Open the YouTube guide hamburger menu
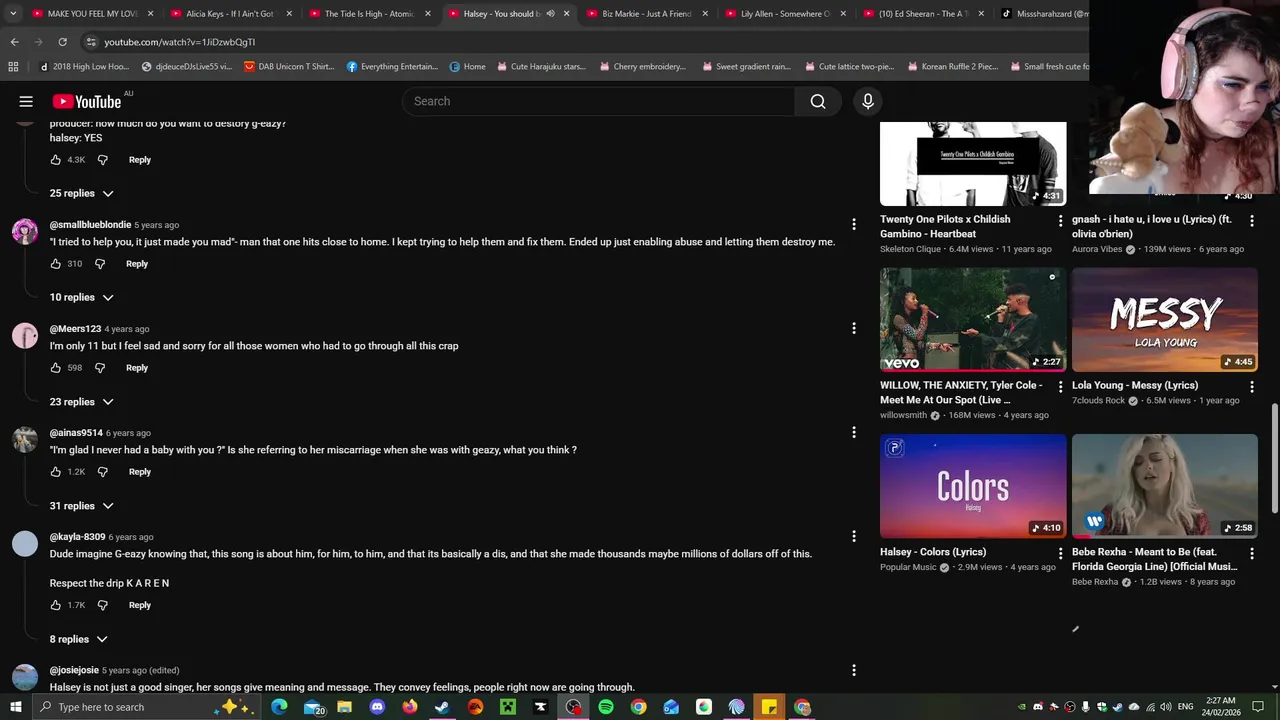 click(x=26, y=101)
